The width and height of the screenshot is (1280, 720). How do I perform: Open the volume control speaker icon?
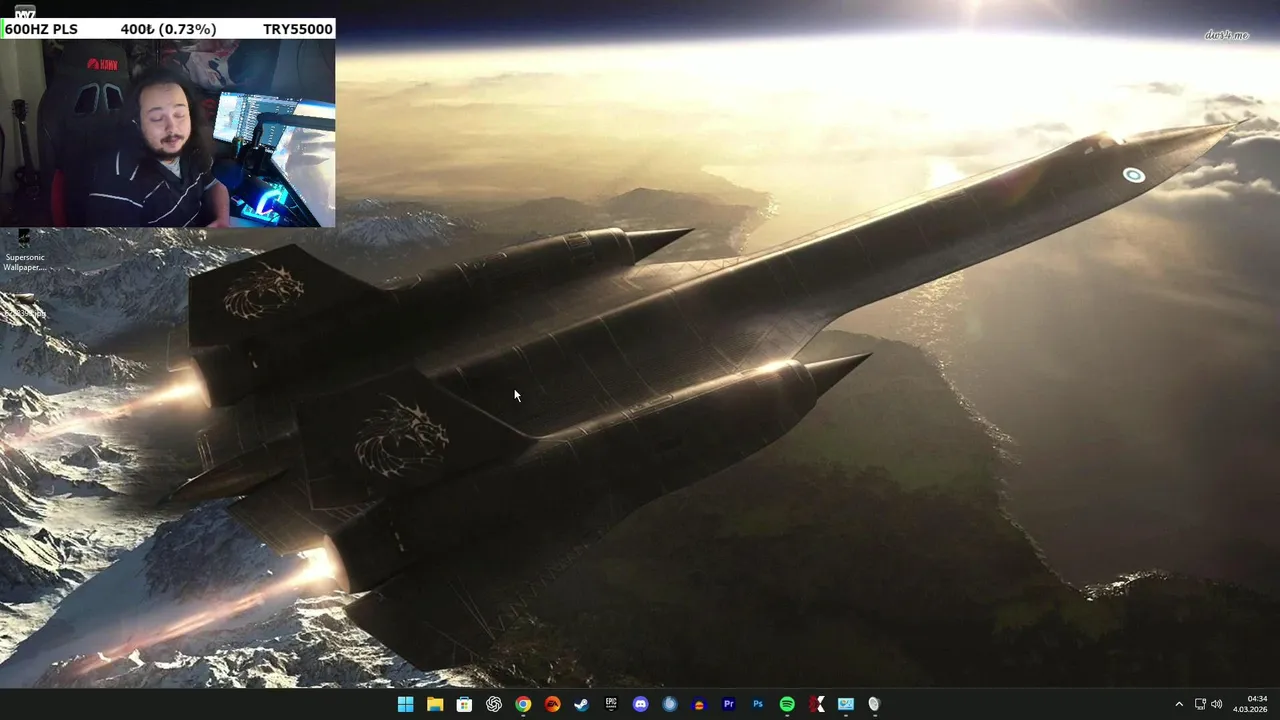pyautogui.click(x=1217, y=704)
